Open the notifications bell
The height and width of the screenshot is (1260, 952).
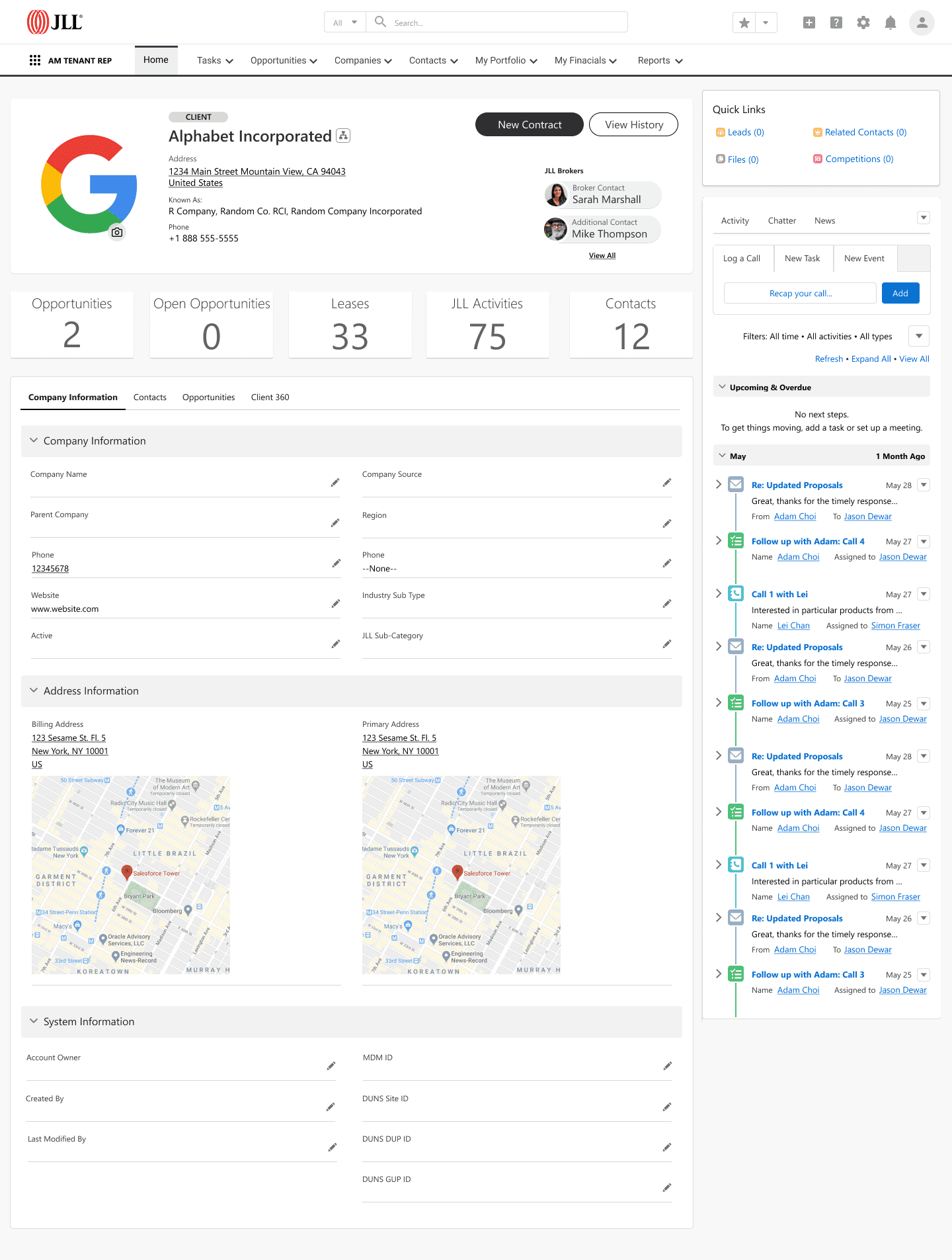(x=891, y=22)
